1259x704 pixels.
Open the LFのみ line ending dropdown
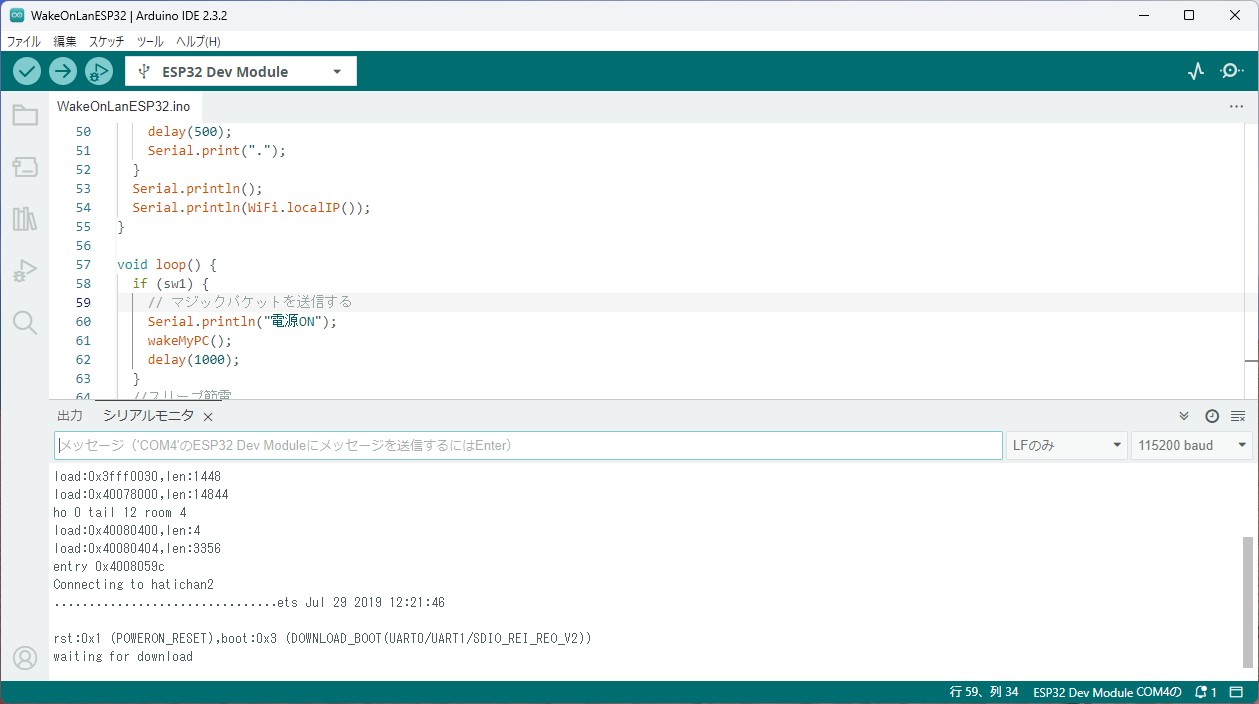coord(1066,445)
